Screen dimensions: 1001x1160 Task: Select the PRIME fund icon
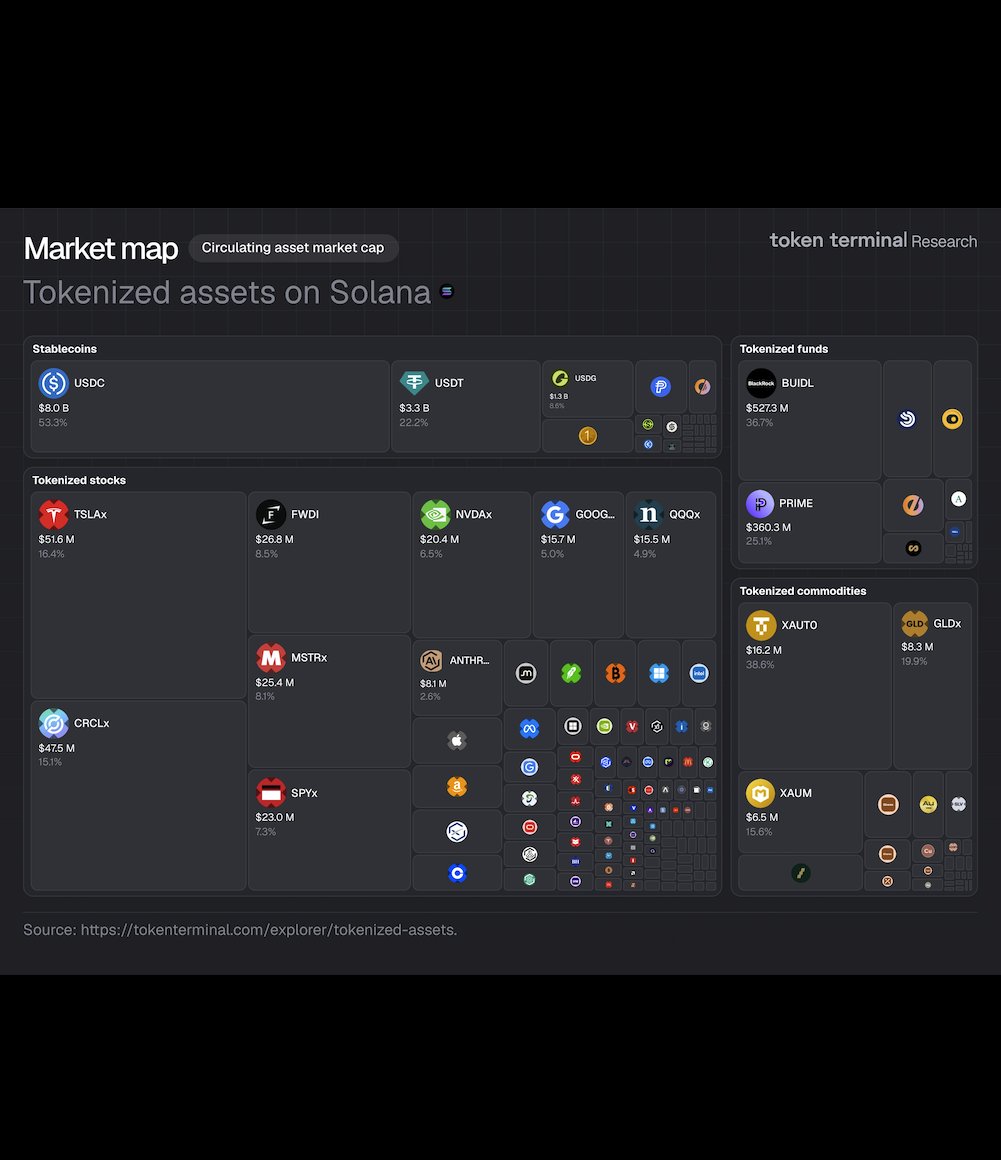coord(760,504)
